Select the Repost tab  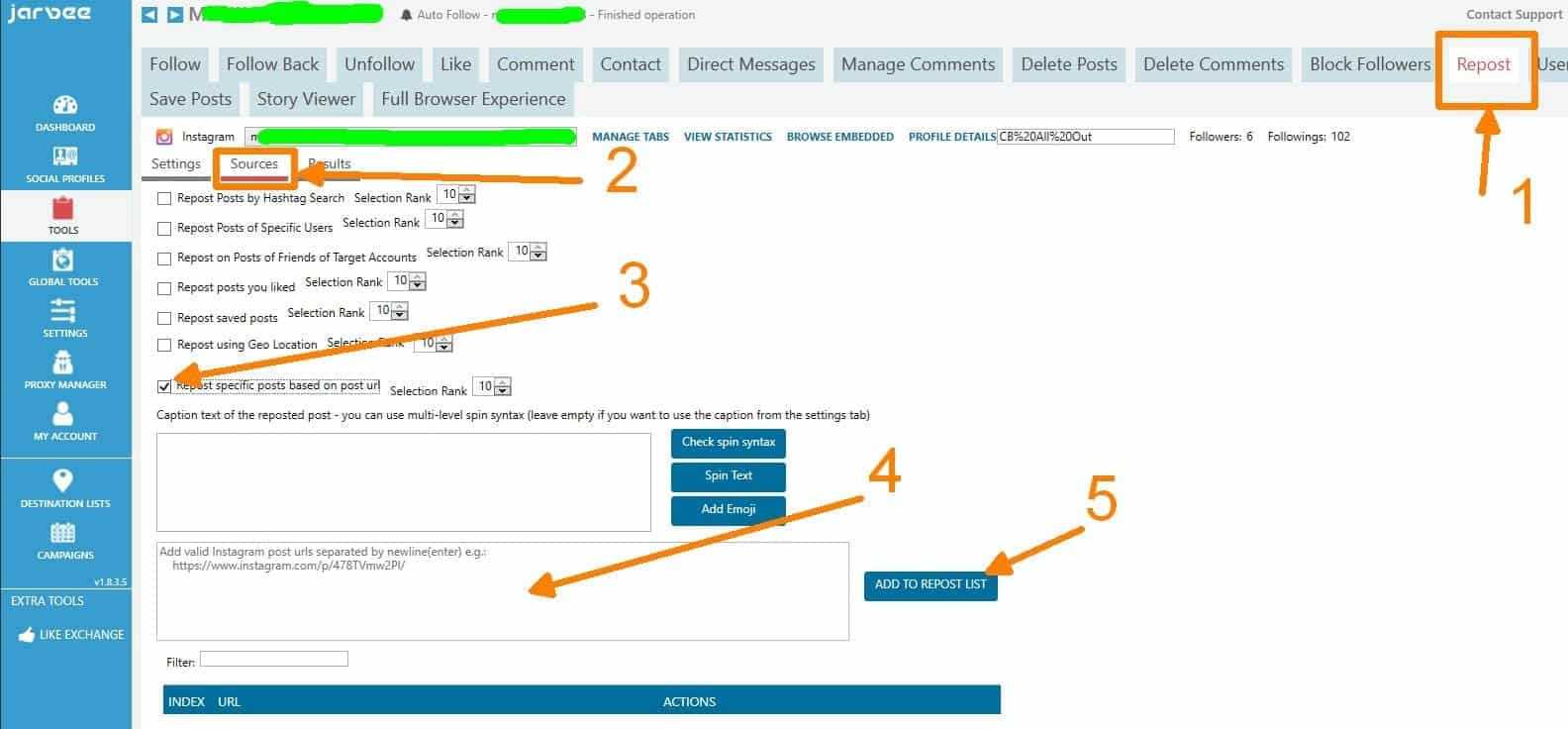(1484, 64)
